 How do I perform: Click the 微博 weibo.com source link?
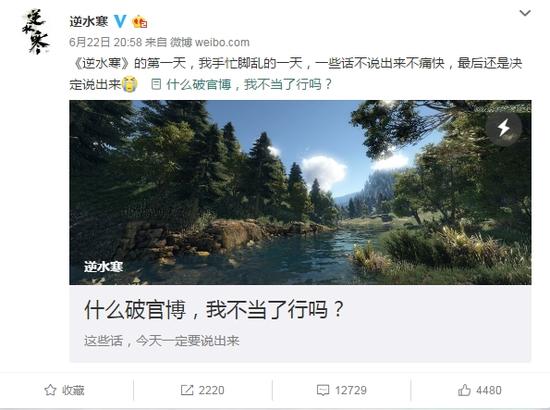pos(209,42)
